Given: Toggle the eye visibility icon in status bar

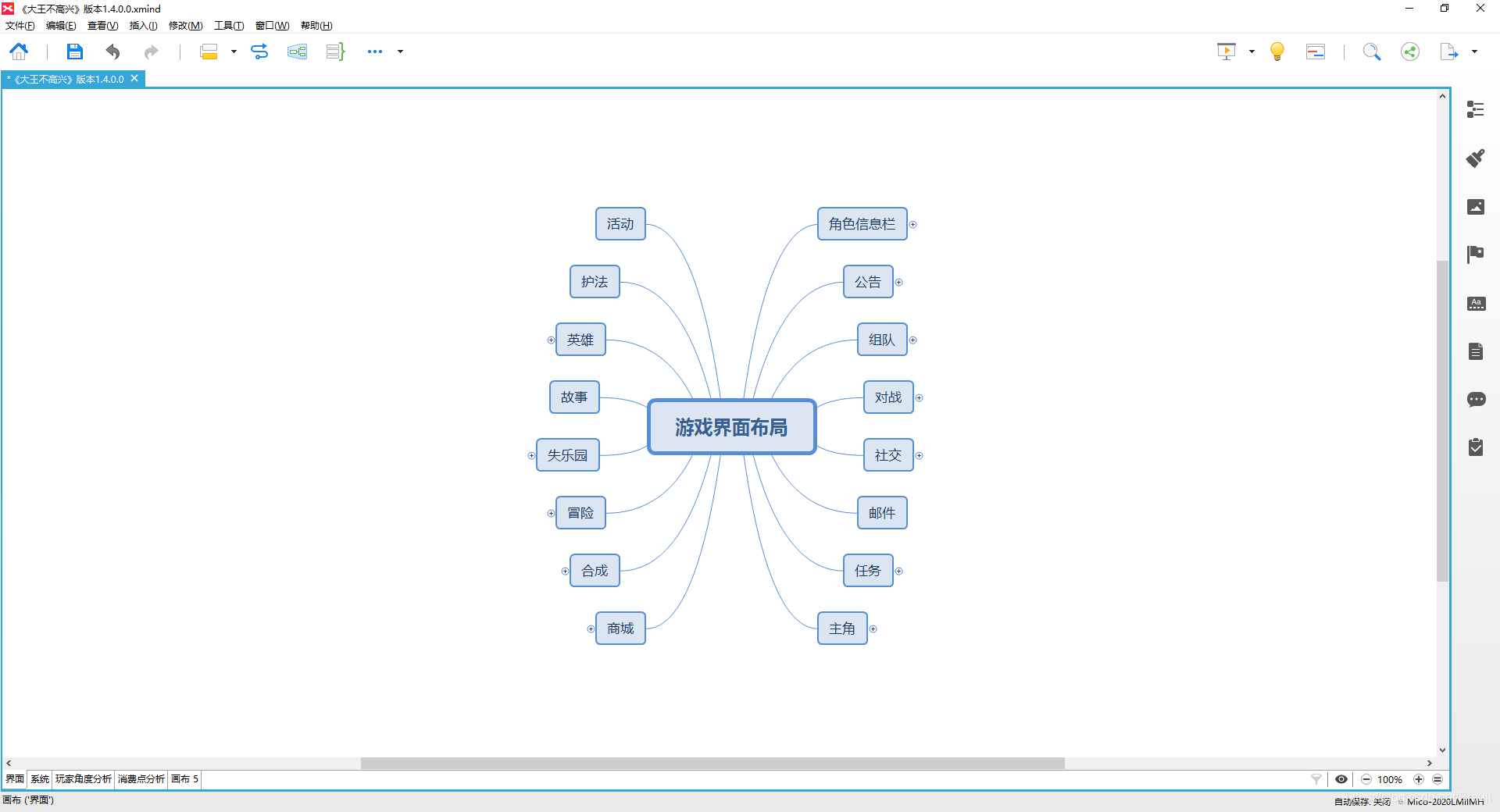Looking at the screenshot, I should 1341,779.
